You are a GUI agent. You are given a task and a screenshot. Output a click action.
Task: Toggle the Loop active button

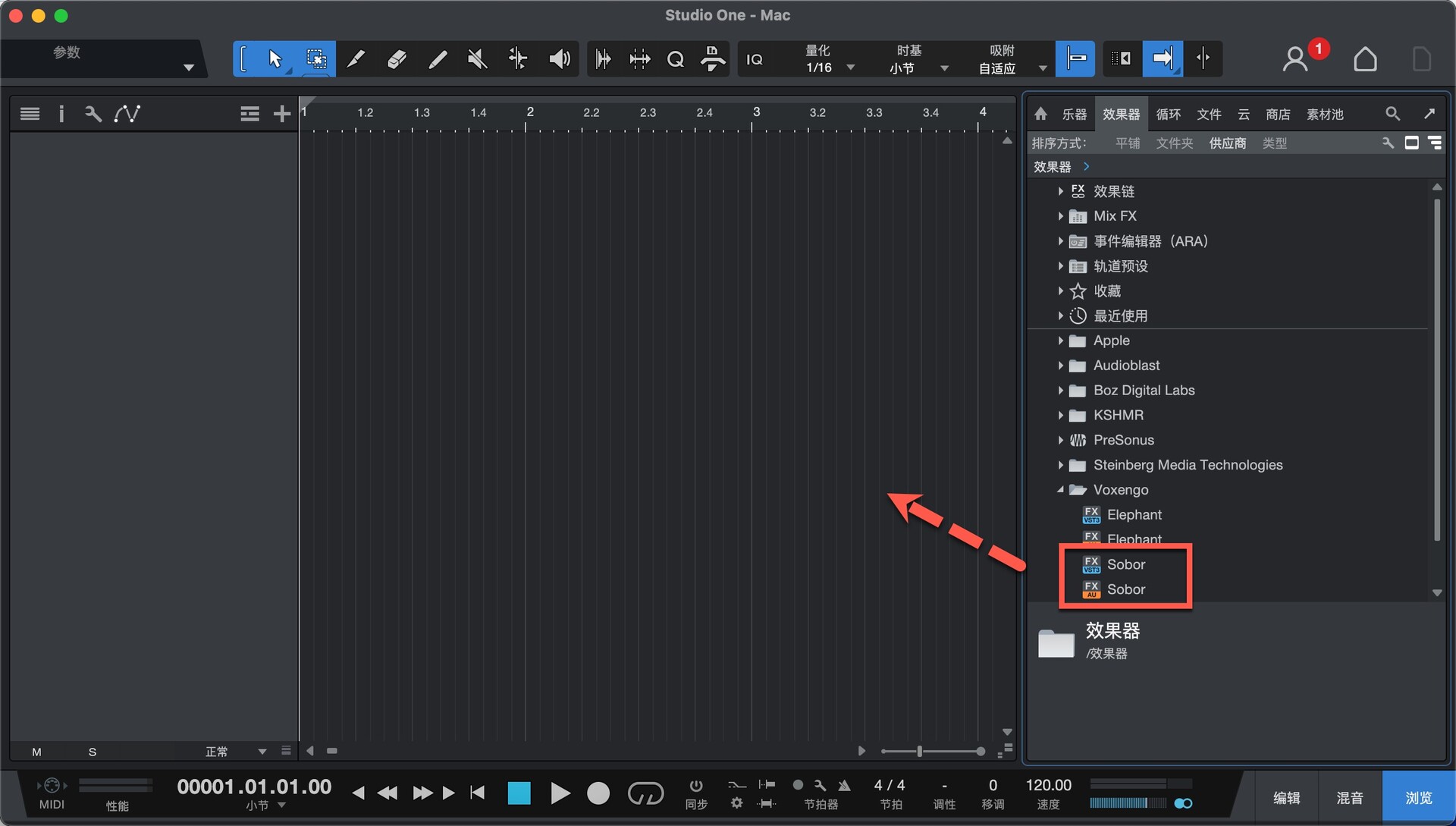[x=645, y=793]
